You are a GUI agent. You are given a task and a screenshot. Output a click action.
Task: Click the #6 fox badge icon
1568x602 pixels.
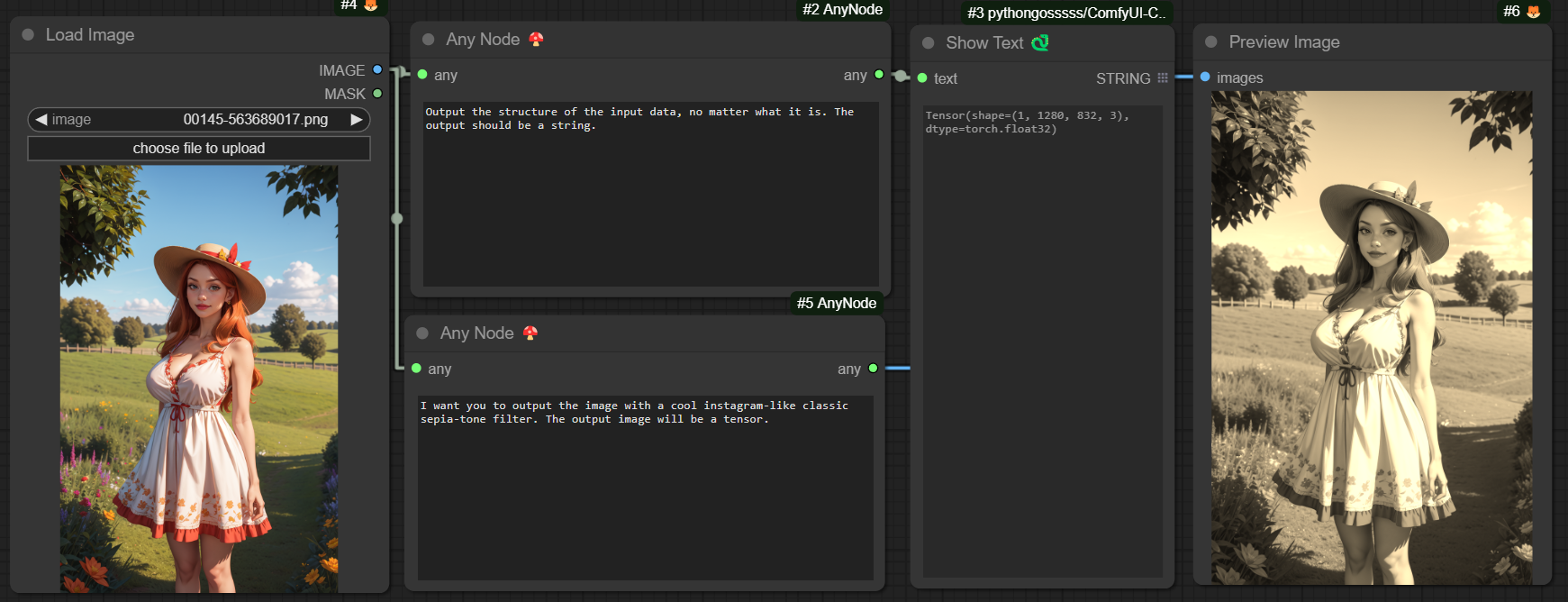(x=1534, y=11)
